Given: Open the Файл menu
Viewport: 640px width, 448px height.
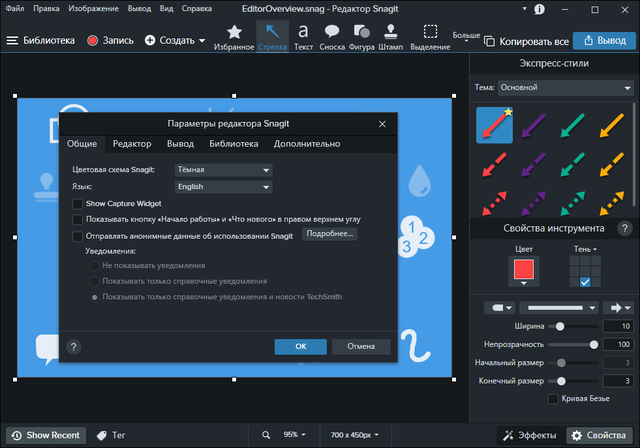Looking at the screenshot, I should 15,9.
